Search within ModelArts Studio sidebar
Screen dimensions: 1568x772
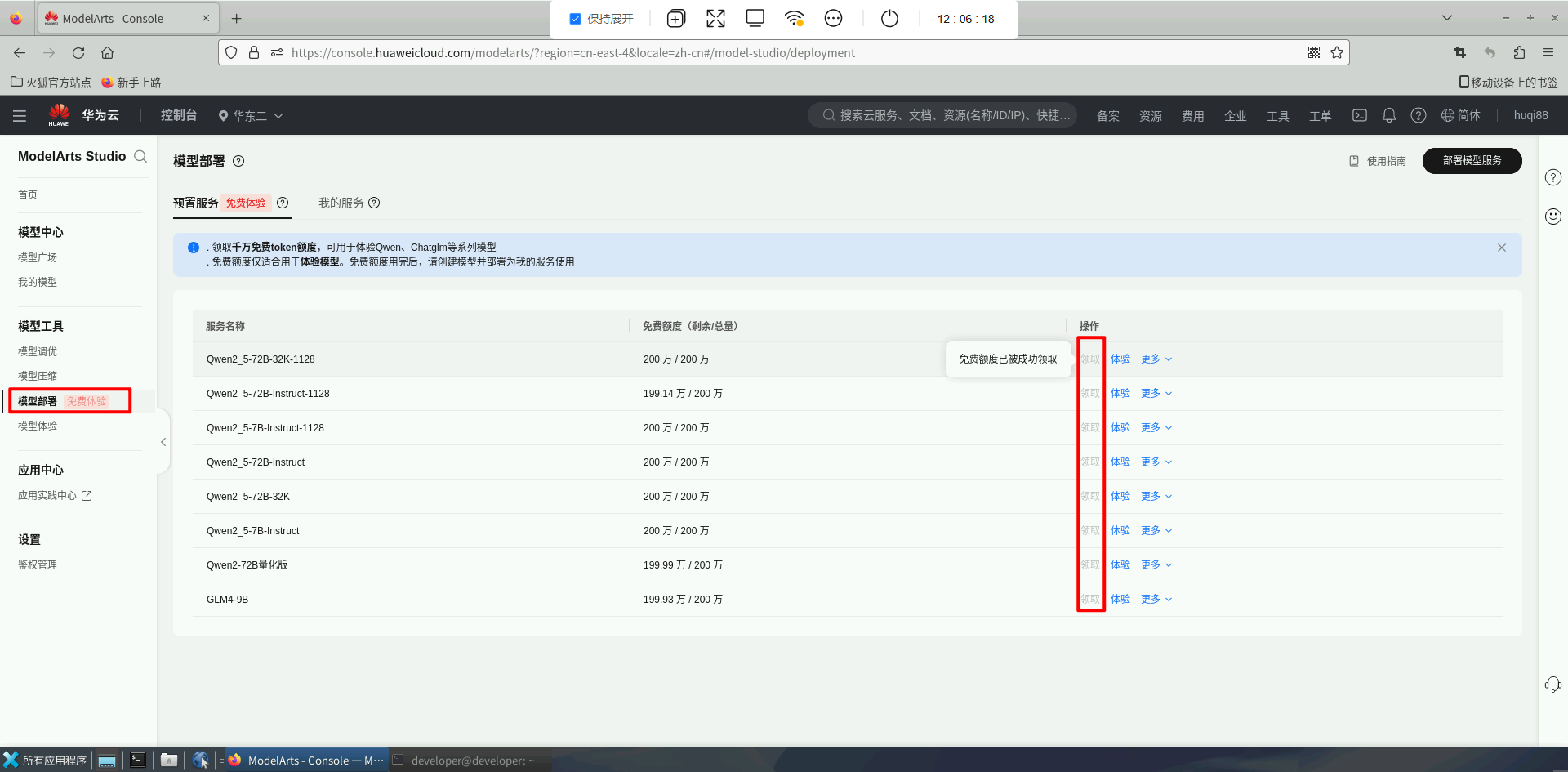point(140,156)
